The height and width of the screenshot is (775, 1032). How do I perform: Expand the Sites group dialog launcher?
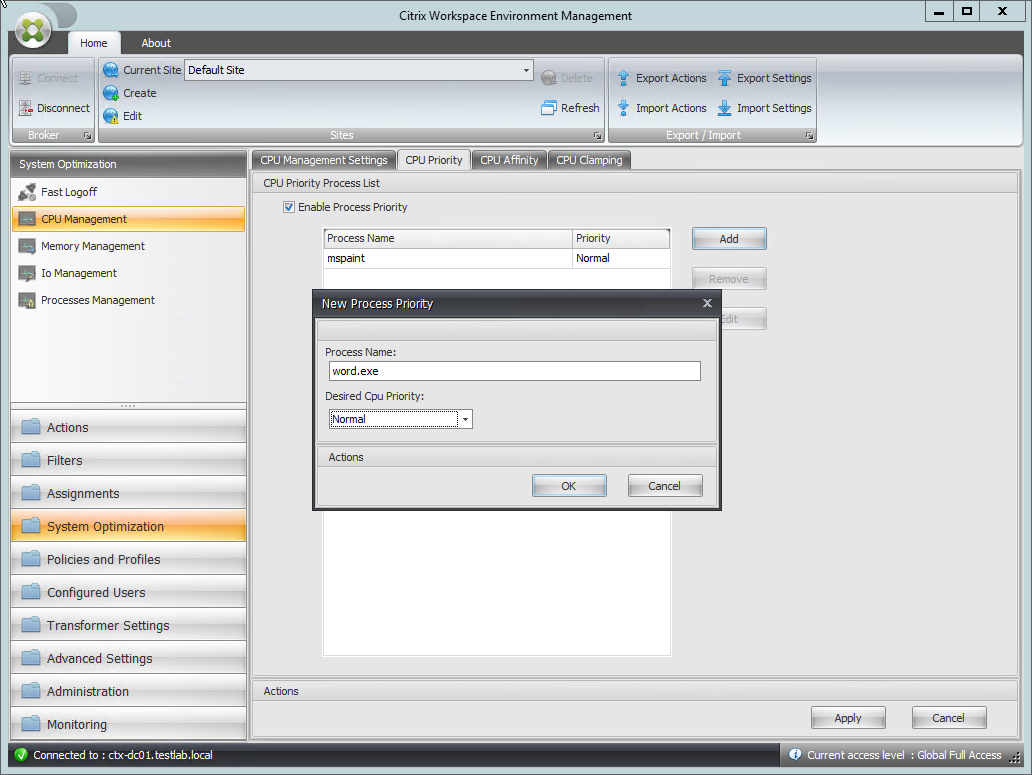point(597,136)
